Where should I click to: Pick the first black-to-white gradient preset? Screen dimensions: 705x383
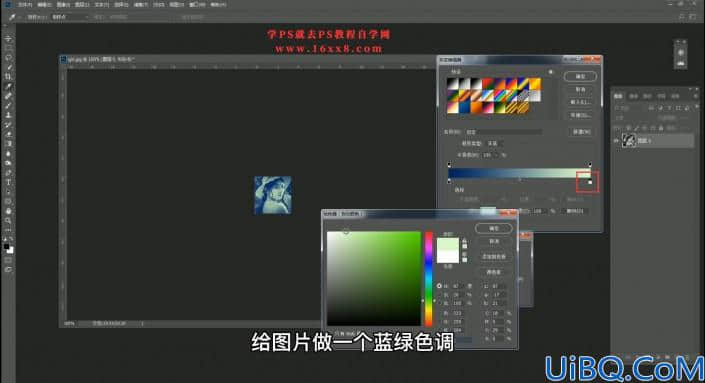(452, 84)
